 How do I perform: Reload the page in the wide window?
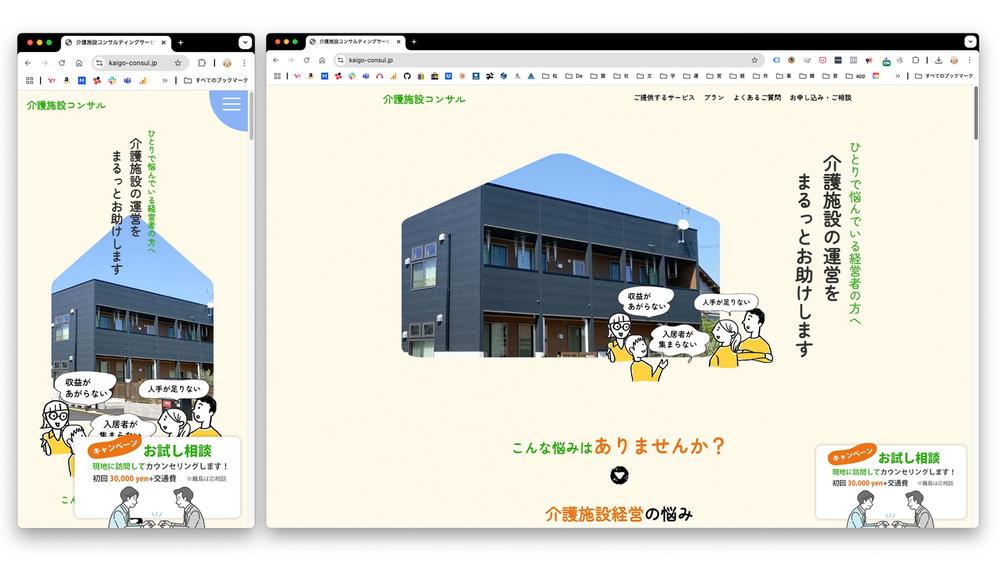click(306, 60)
